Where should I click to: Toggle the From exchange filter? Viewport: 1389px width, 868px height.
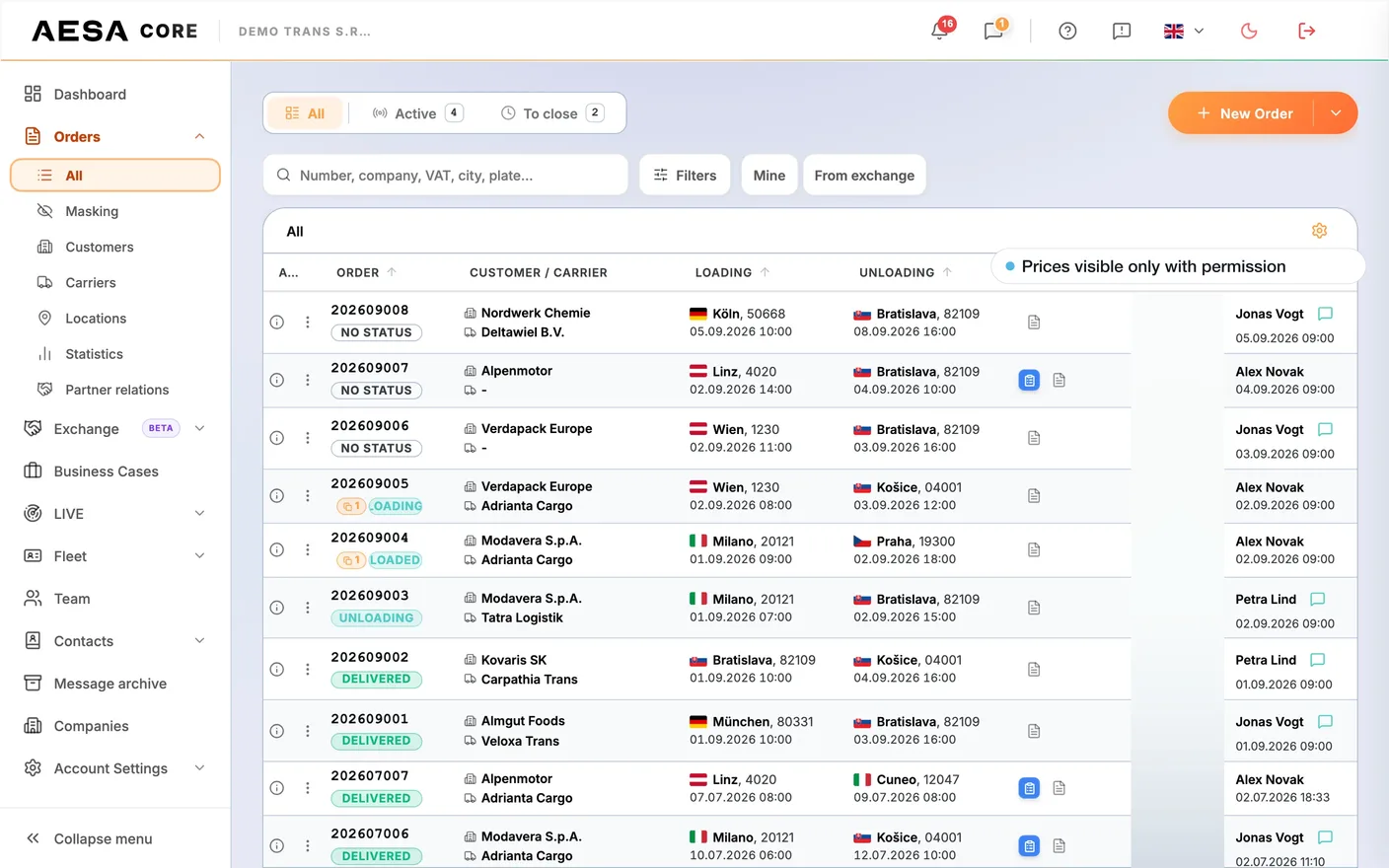coord(864,175)
